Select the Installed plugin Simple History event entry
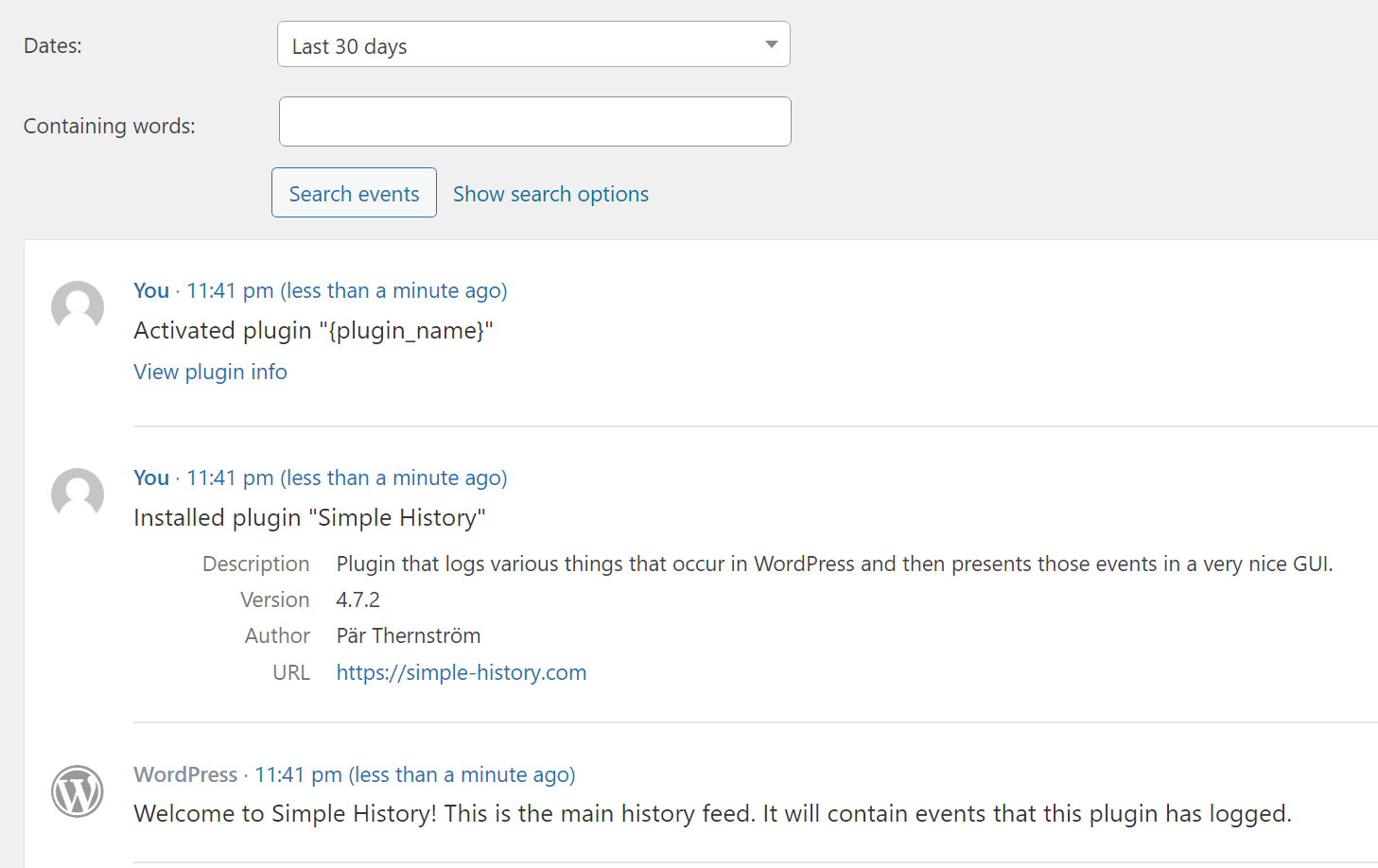This screenshot has width=1378, height=868. 309,517
